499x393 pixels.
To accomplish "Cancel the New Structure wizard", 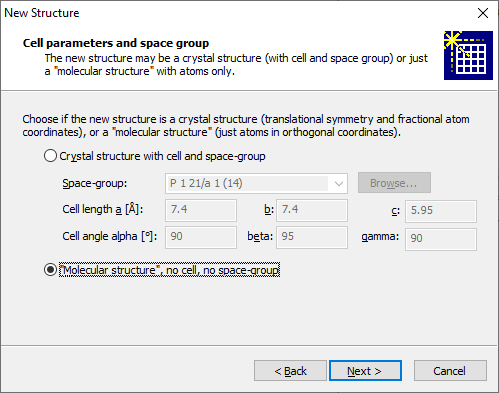I will 450,371.
